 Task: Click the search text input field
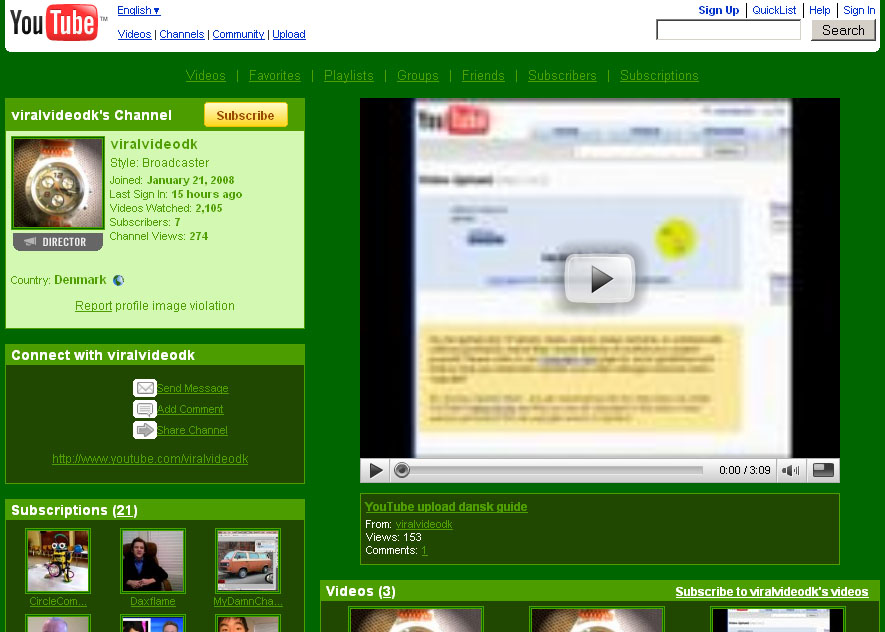tap(728, 31)
